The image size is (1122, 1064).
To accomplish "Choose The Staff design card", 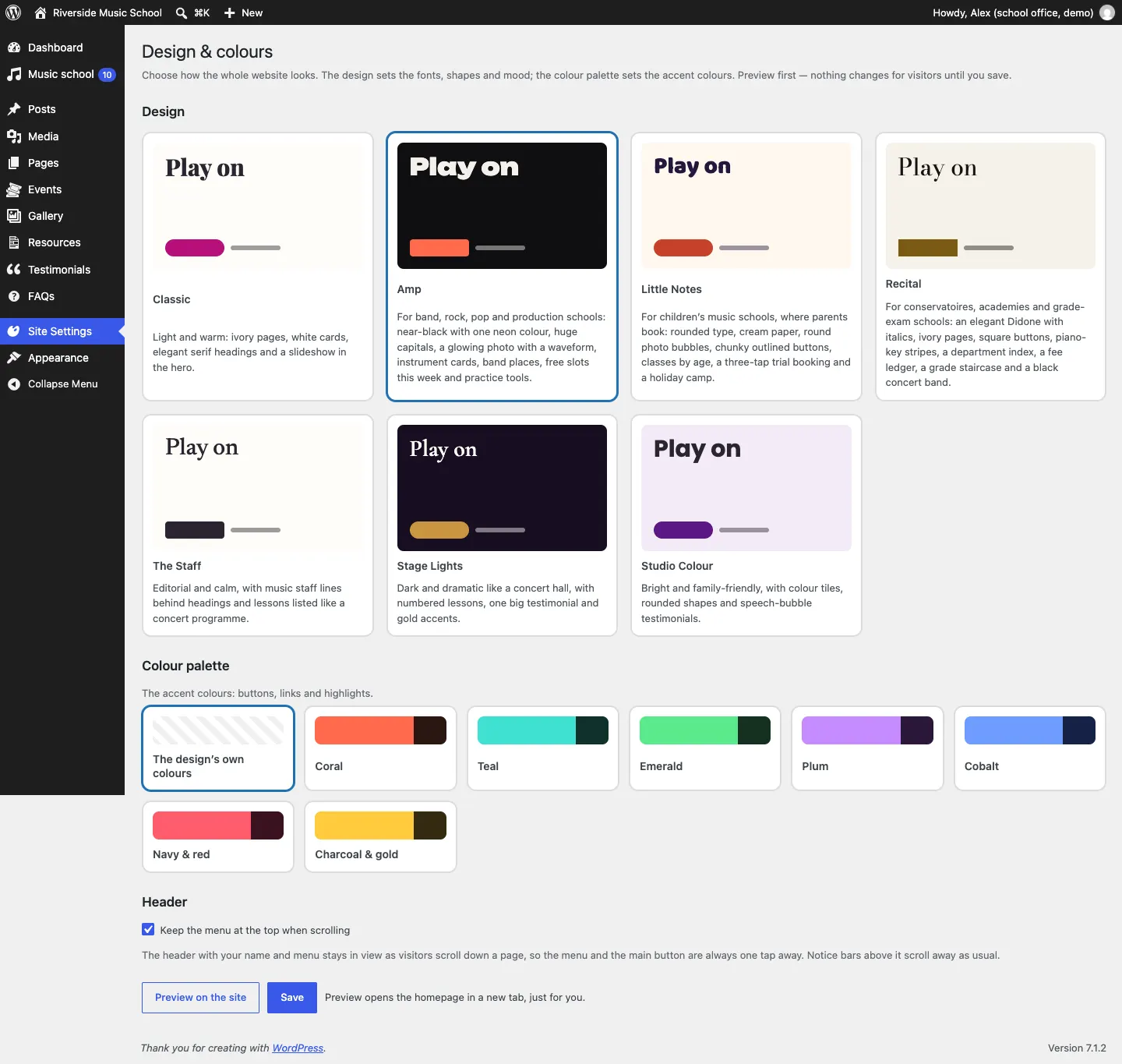I will tap(258, 525).
